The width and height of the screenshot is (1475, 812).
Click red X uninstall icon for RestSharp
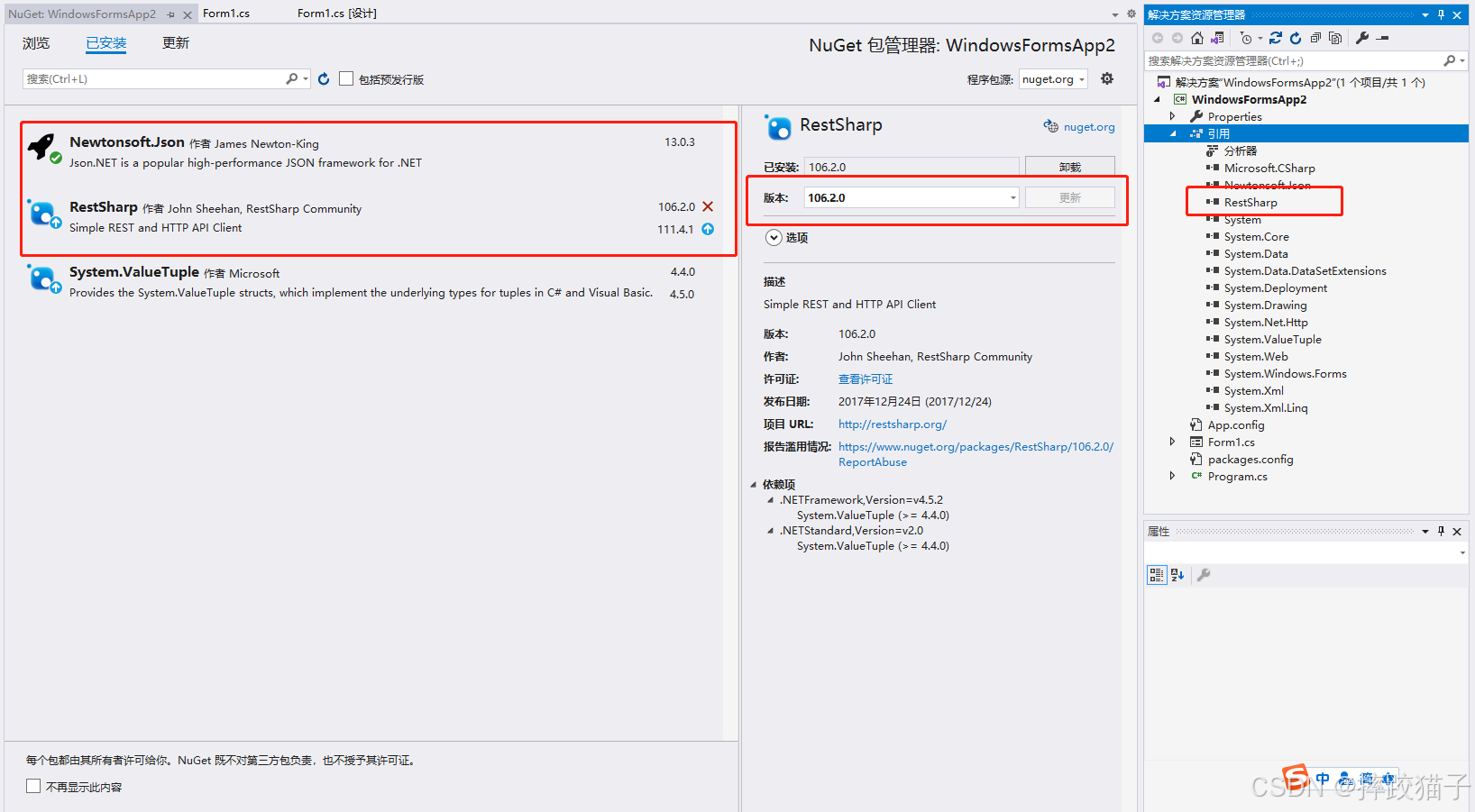tap(708, 206)
